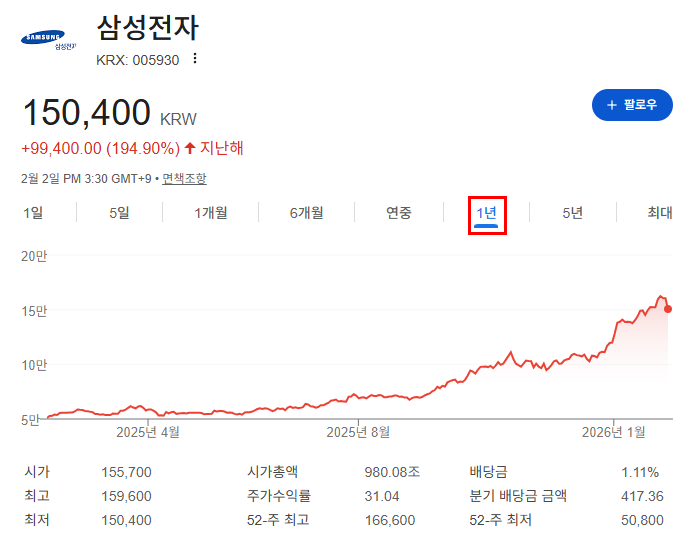Choose the 연중 year-to-date tab

click(x=399, y=213)
